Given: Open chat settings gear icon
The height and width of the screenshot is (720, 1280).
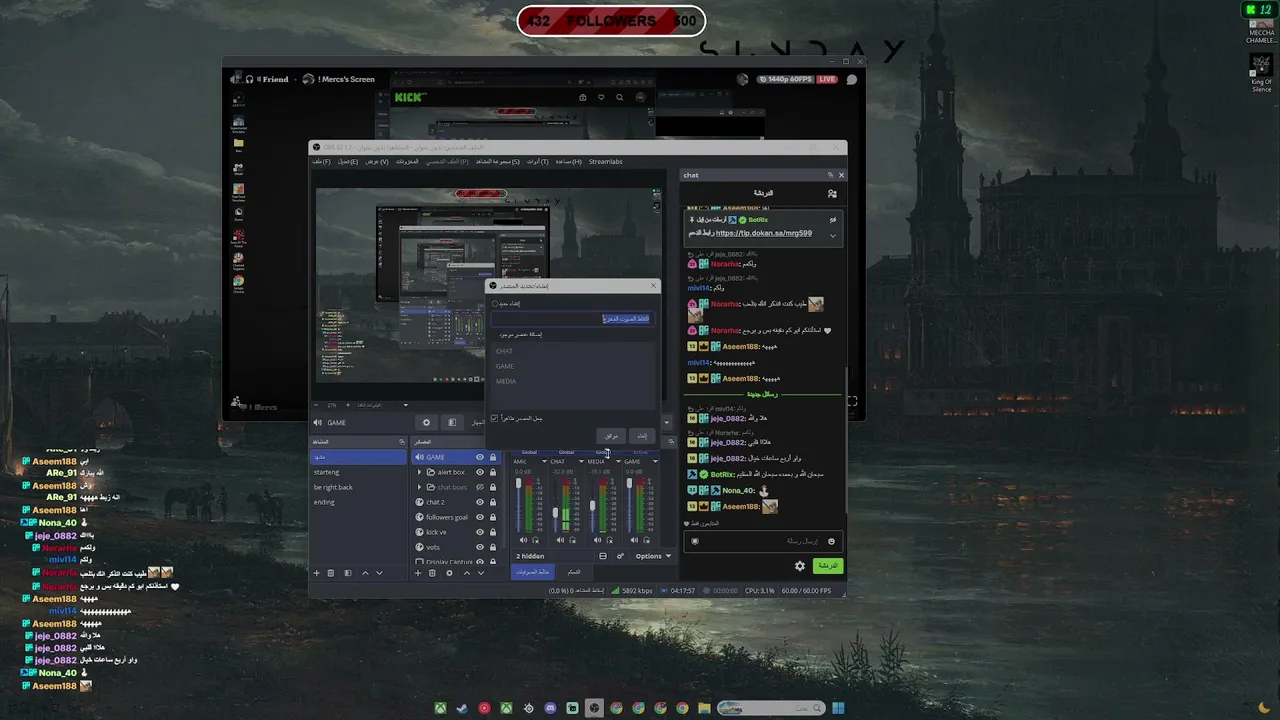Looking at the screenshot, I should 800,566.
